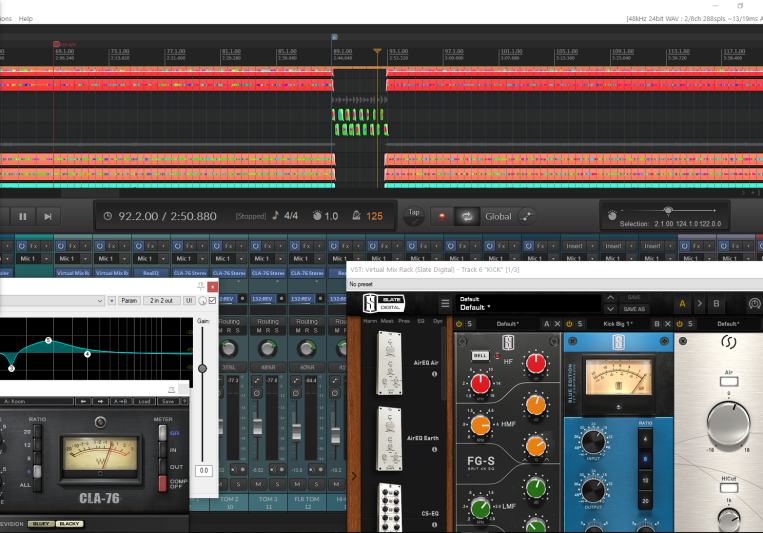
Task: Uncheck the ReaEQ bypass checkbox
Action: pyautogui.click(x=212, y=301)
